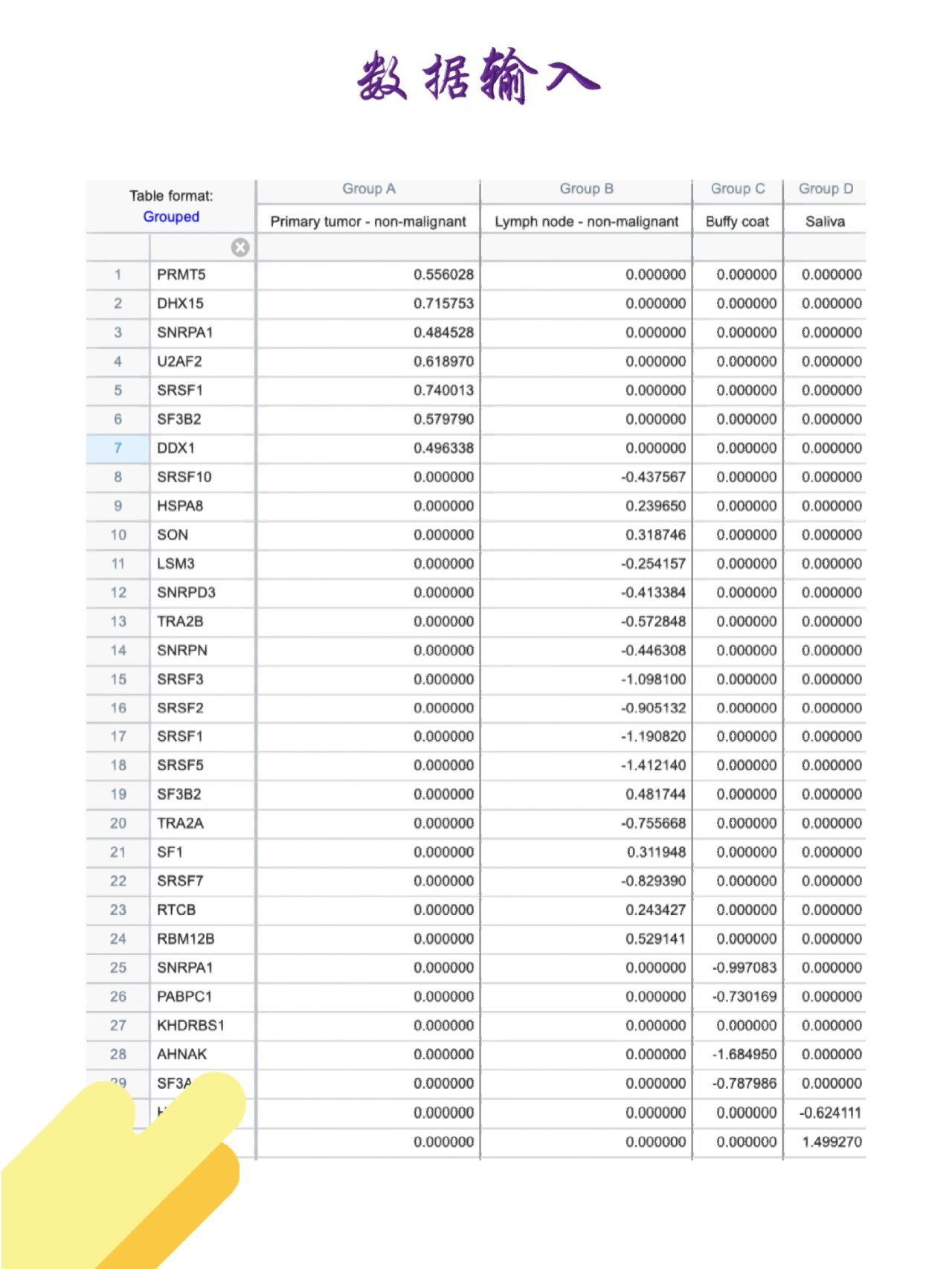
Task: Select cell value 0.740013
Action: tap(443, 391)
